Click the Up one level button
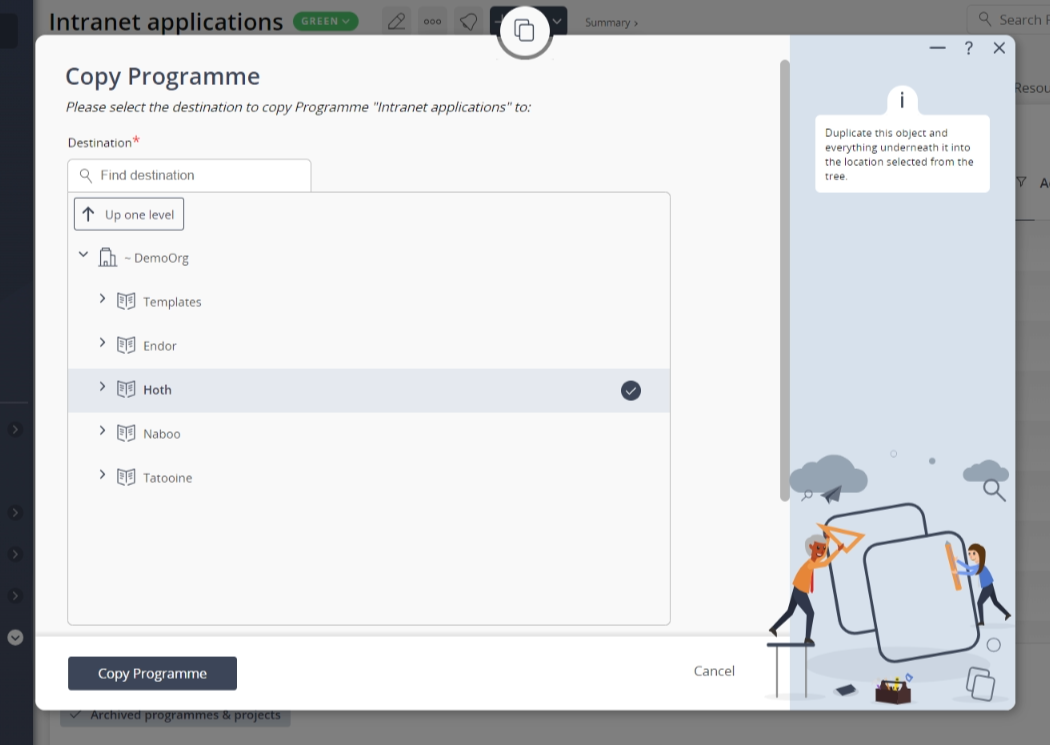This screenshot has width=1050, height=745. coord(129,214)
